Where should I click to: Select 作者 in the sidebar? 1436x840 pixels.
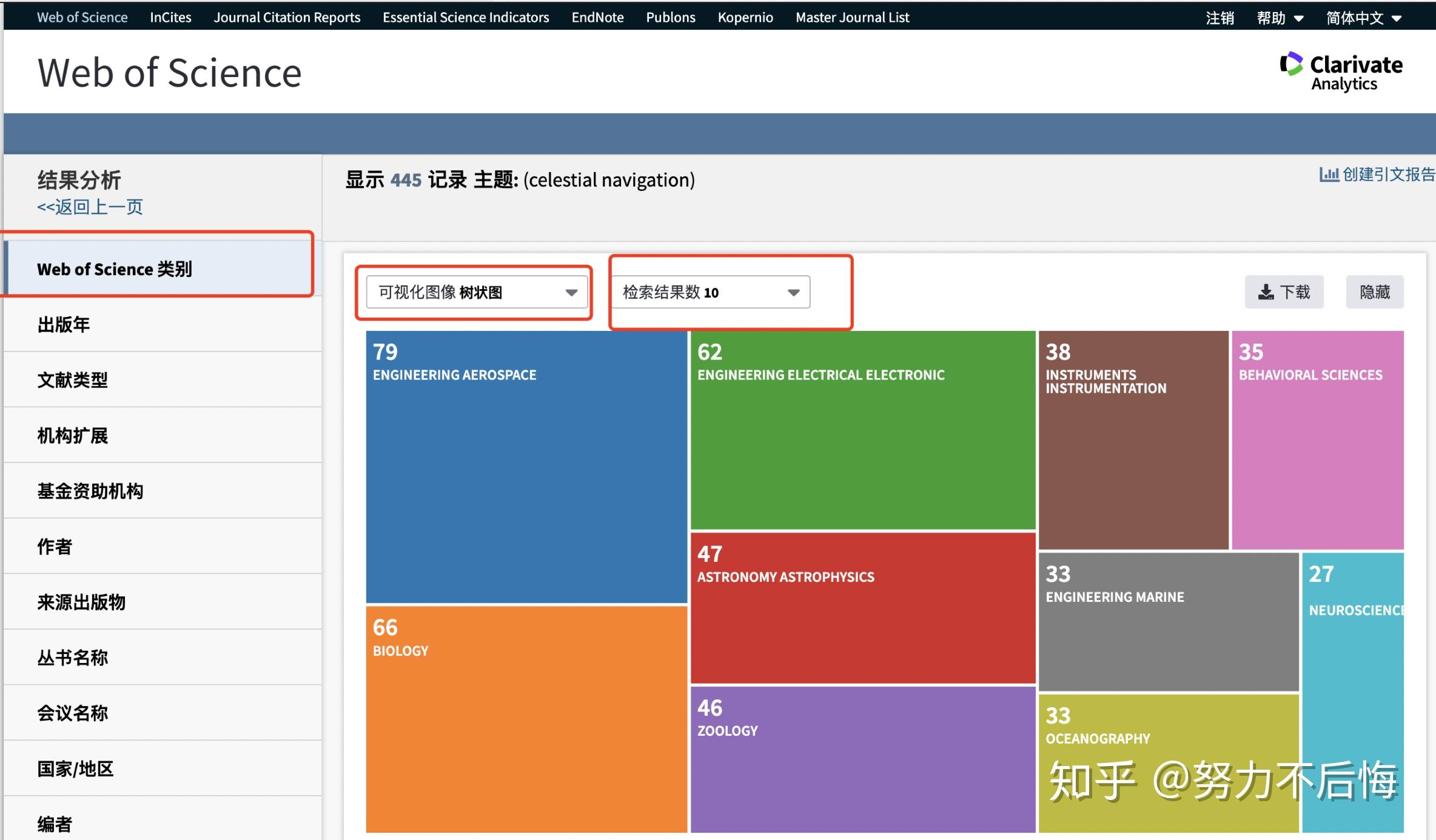(163, 547)
